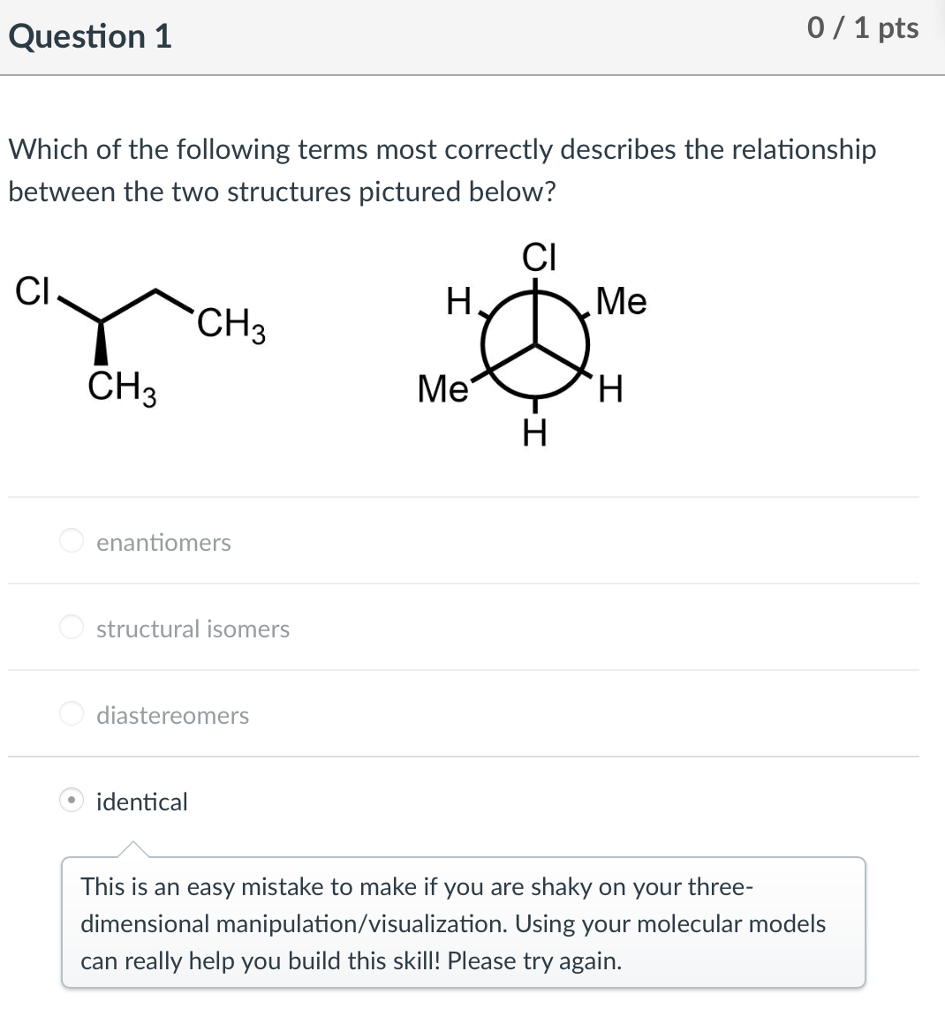This screenshot has width=945, height=1024.
Task: Click the lower left Me label
Action: click(443, 389)
